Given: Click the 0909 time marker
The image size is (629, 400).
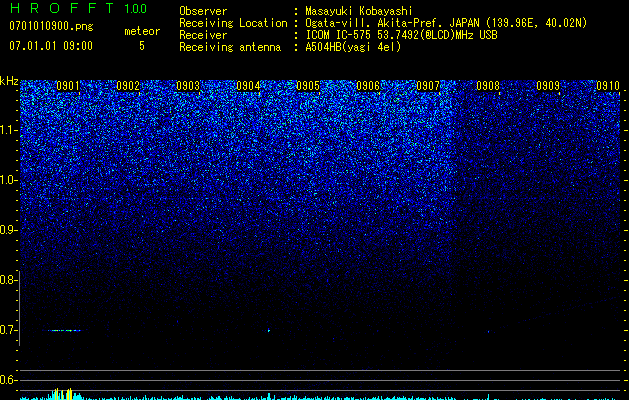Looking at the screenshot, I should 548,86.
